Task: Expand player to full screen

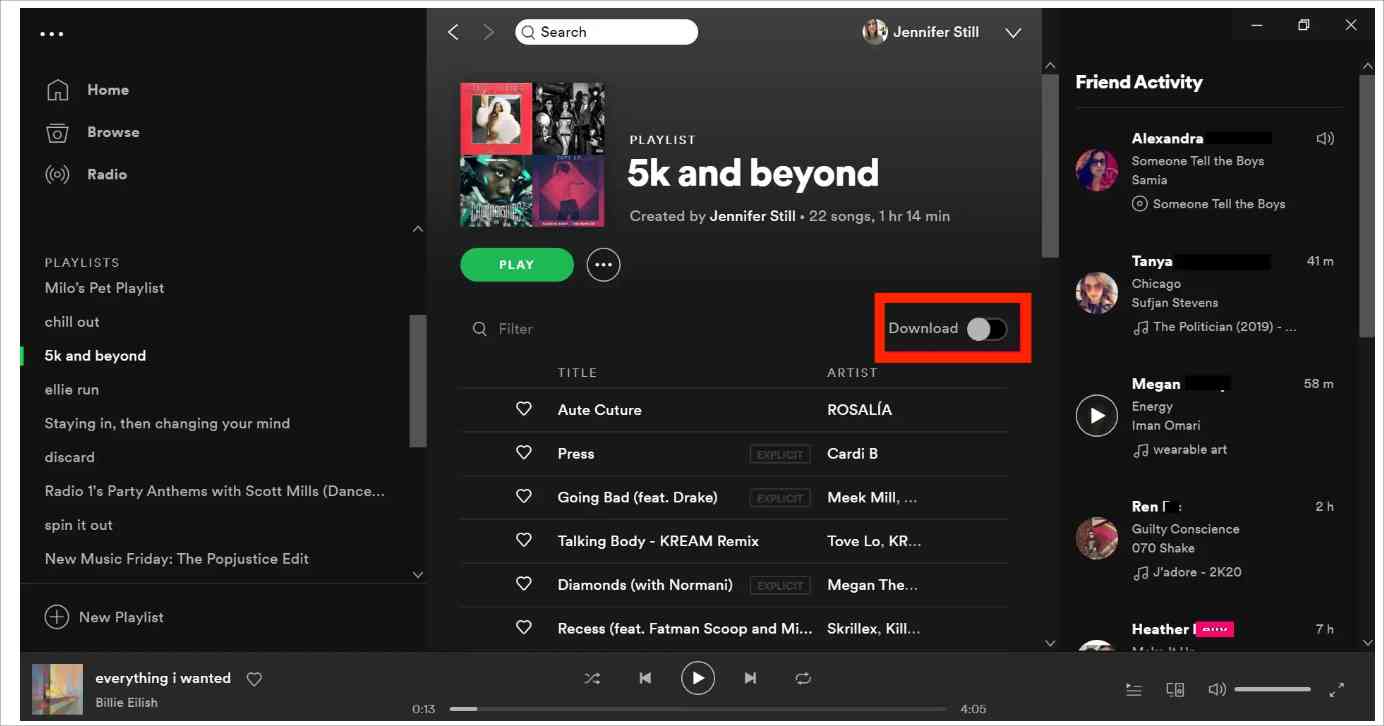Action: click(x=1336, y=690)
